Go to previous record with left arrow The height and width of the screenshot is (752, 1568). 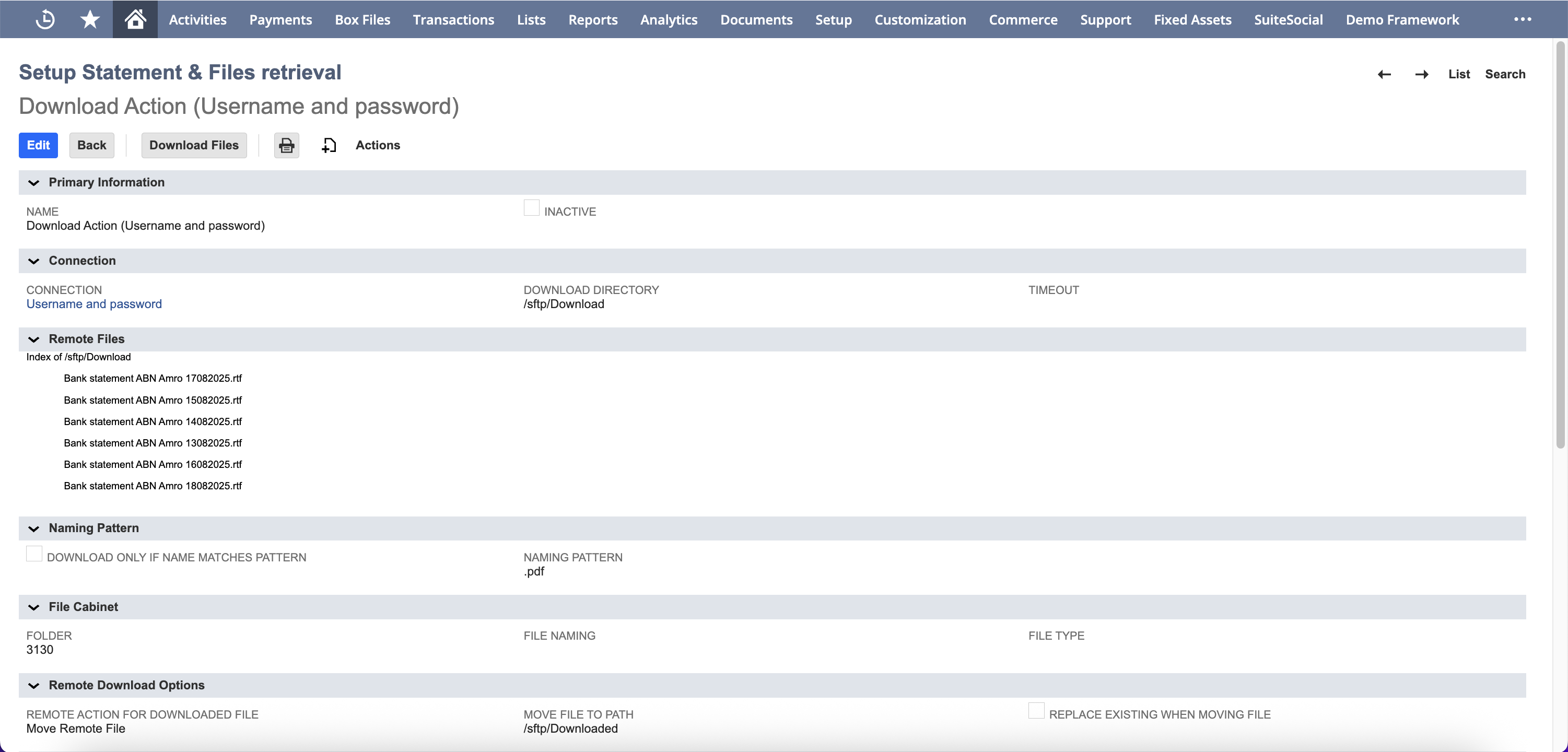[1384, 74]
